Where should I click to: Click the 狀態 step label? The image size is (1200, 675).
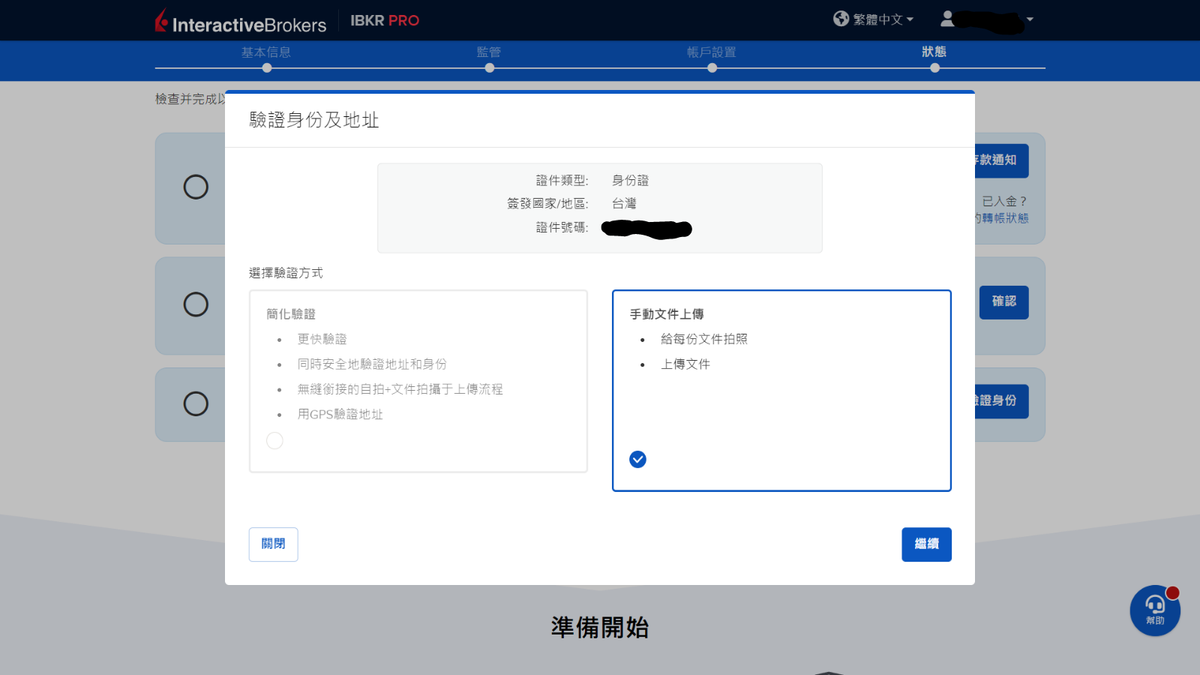(934, 50)
